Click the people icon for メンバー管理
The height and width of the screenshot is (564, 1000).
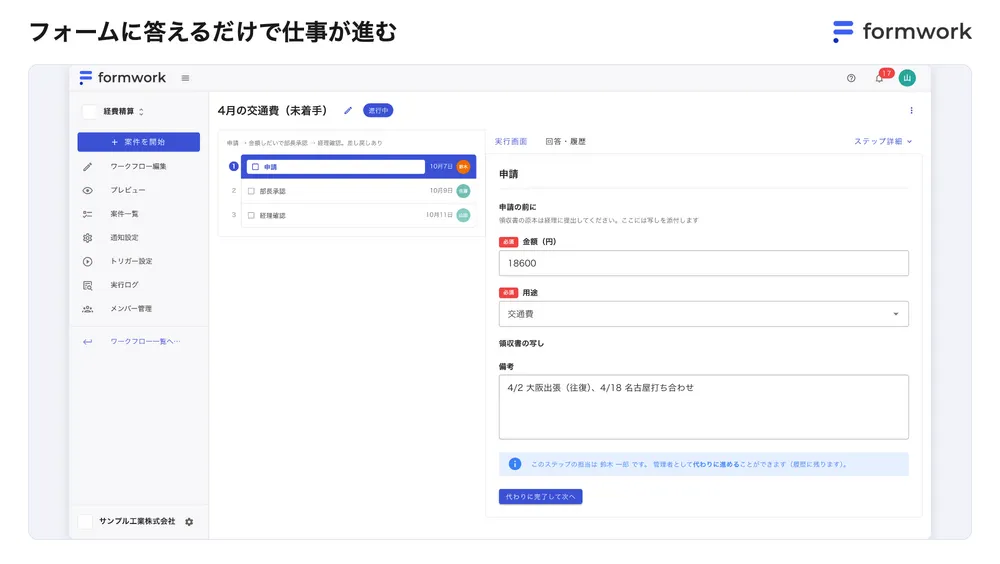(x=87, y=309)
